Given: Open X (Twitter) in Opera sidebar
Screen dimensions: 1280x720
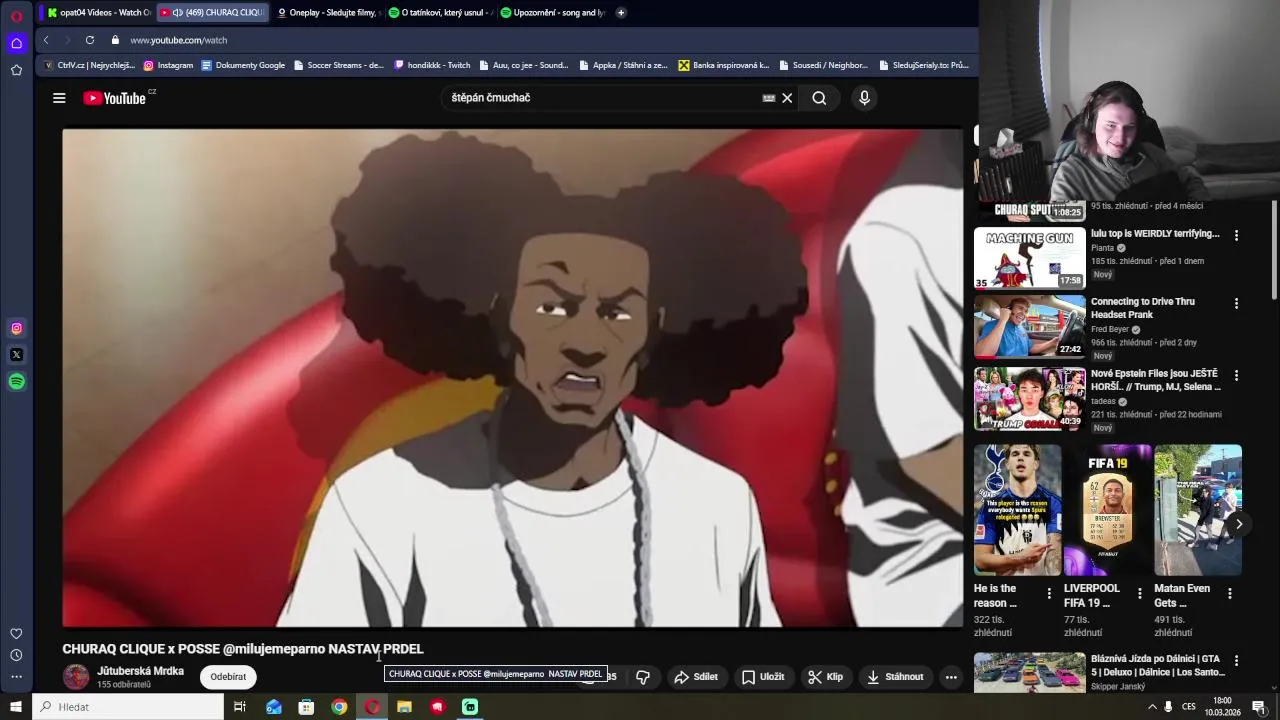Looking at the screenshot, I should point(16,354).
